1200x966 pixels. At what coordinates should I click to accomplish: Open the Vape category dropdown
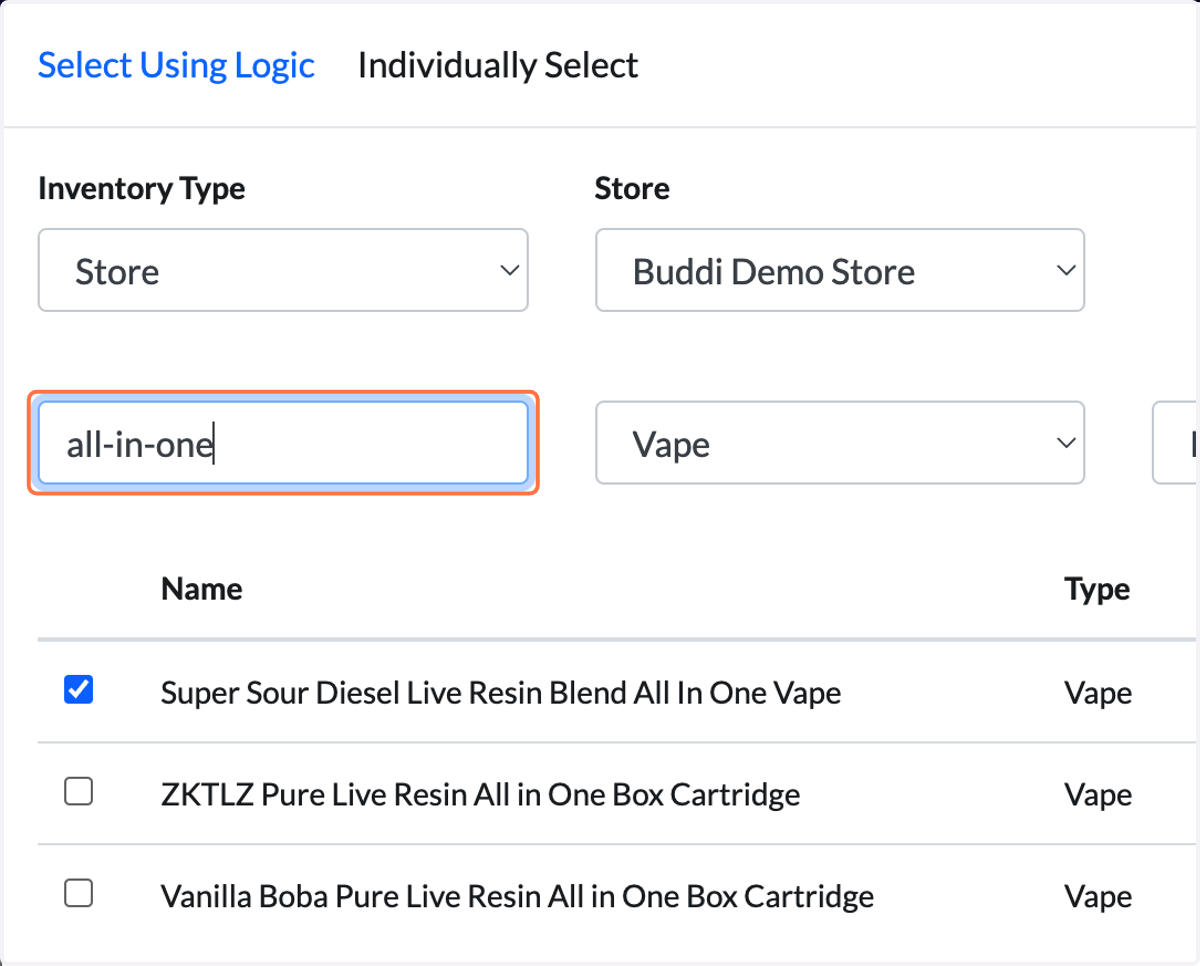840,443
